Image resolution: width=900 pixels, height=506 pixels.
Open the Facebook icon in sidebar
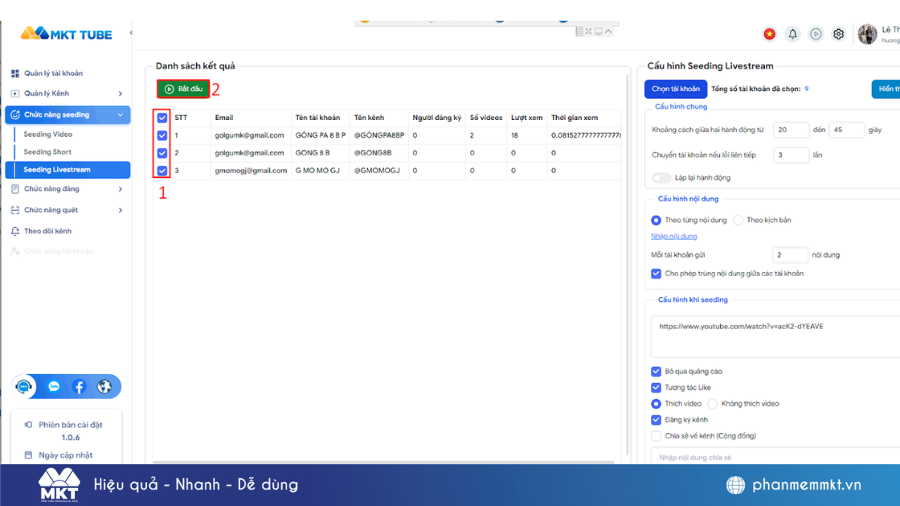(79, 387)
